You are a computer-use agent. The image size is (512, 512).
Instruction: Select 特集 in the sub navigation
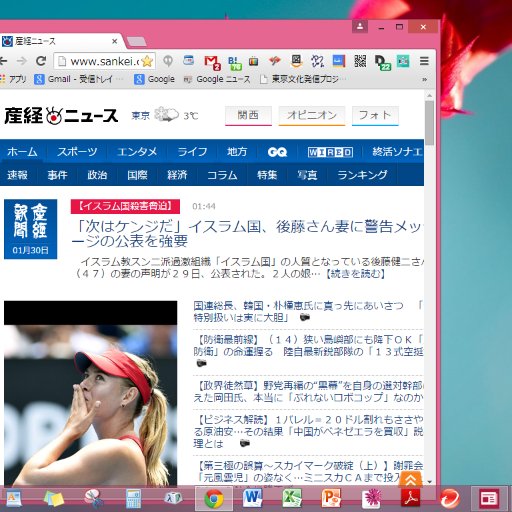coord(267,175)
